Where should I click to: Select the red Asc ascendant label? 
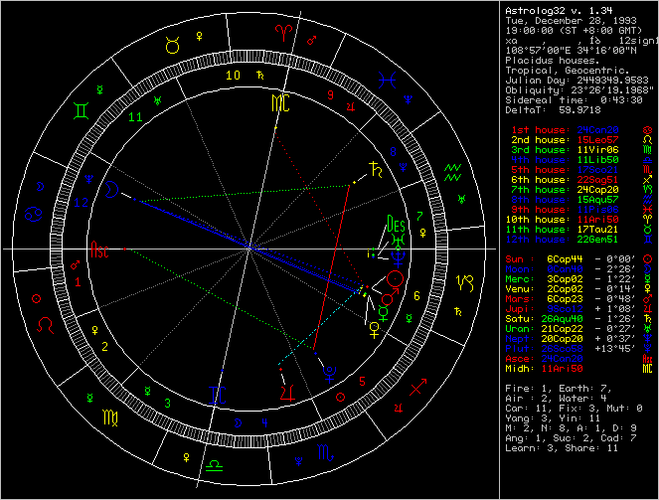[100, 250]
